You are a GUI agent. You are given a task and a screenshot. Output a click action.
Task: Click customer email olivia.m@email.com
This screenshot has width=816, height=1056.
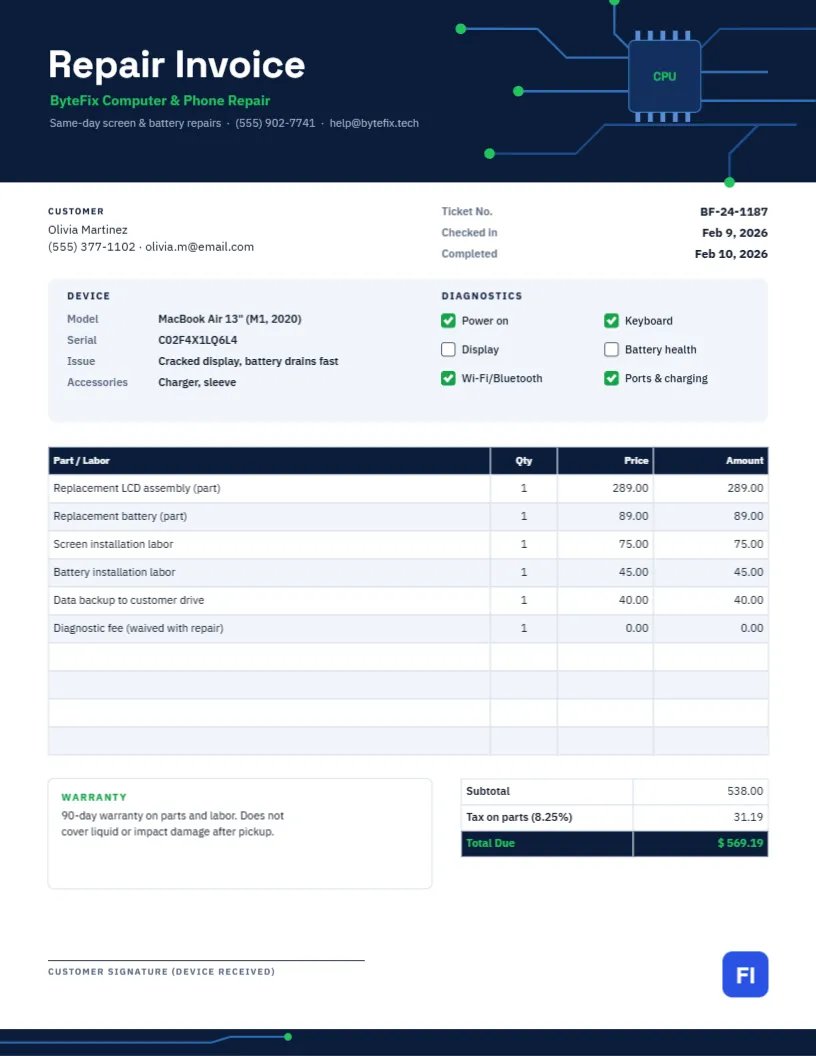(200, 246)
